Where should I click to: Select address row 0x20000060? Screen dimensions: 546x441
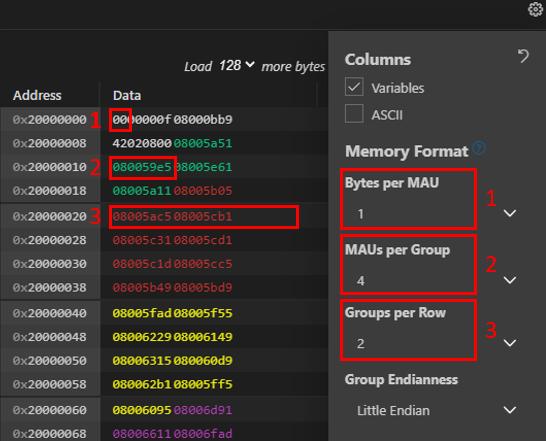coord(49,410)
